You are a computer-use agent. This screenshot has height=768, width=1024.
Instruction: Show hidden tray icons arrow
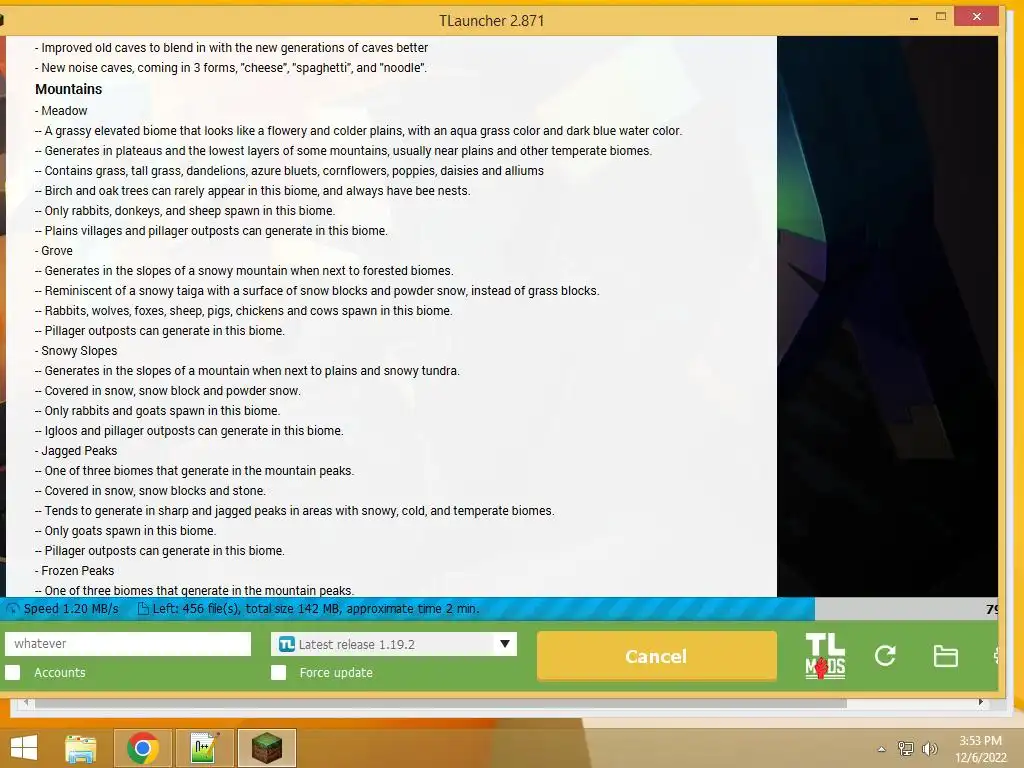click(882, 749)
